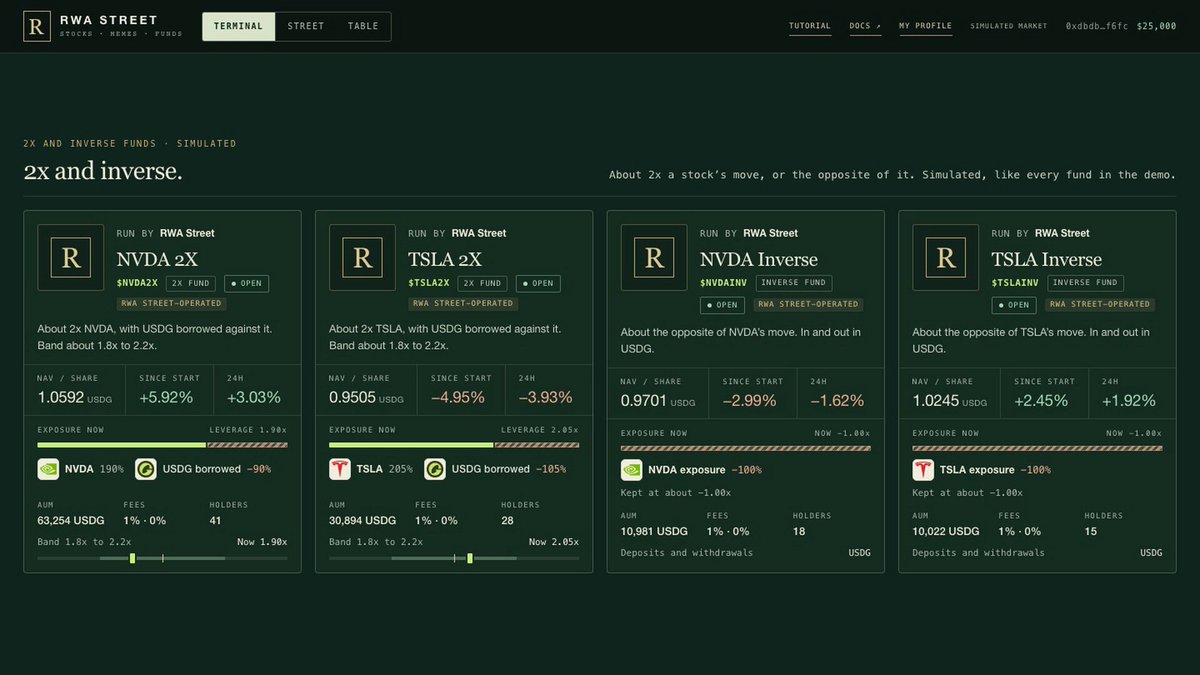Click USDG borrowed icon in NVDA 2X card
Image resolution: width=1200 pixels, height=675 pixels.
click(145, 469)
